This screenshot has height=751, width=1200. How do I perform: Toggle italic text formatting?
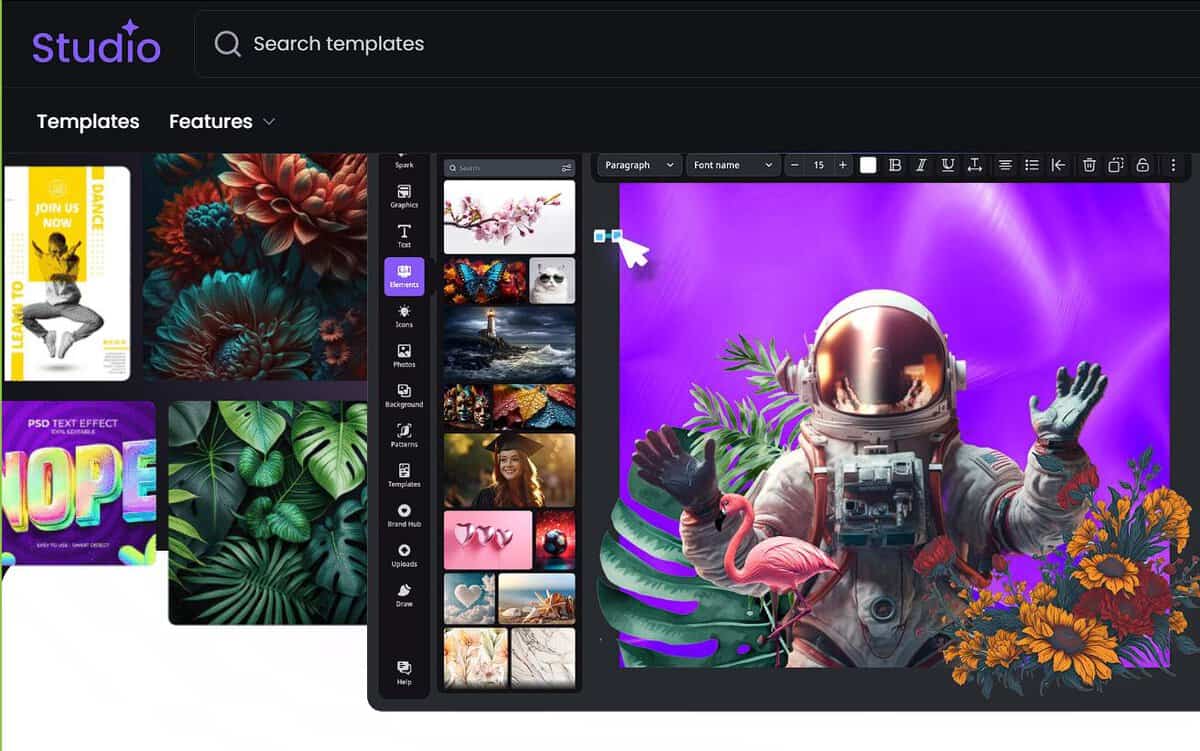(921, 165)
